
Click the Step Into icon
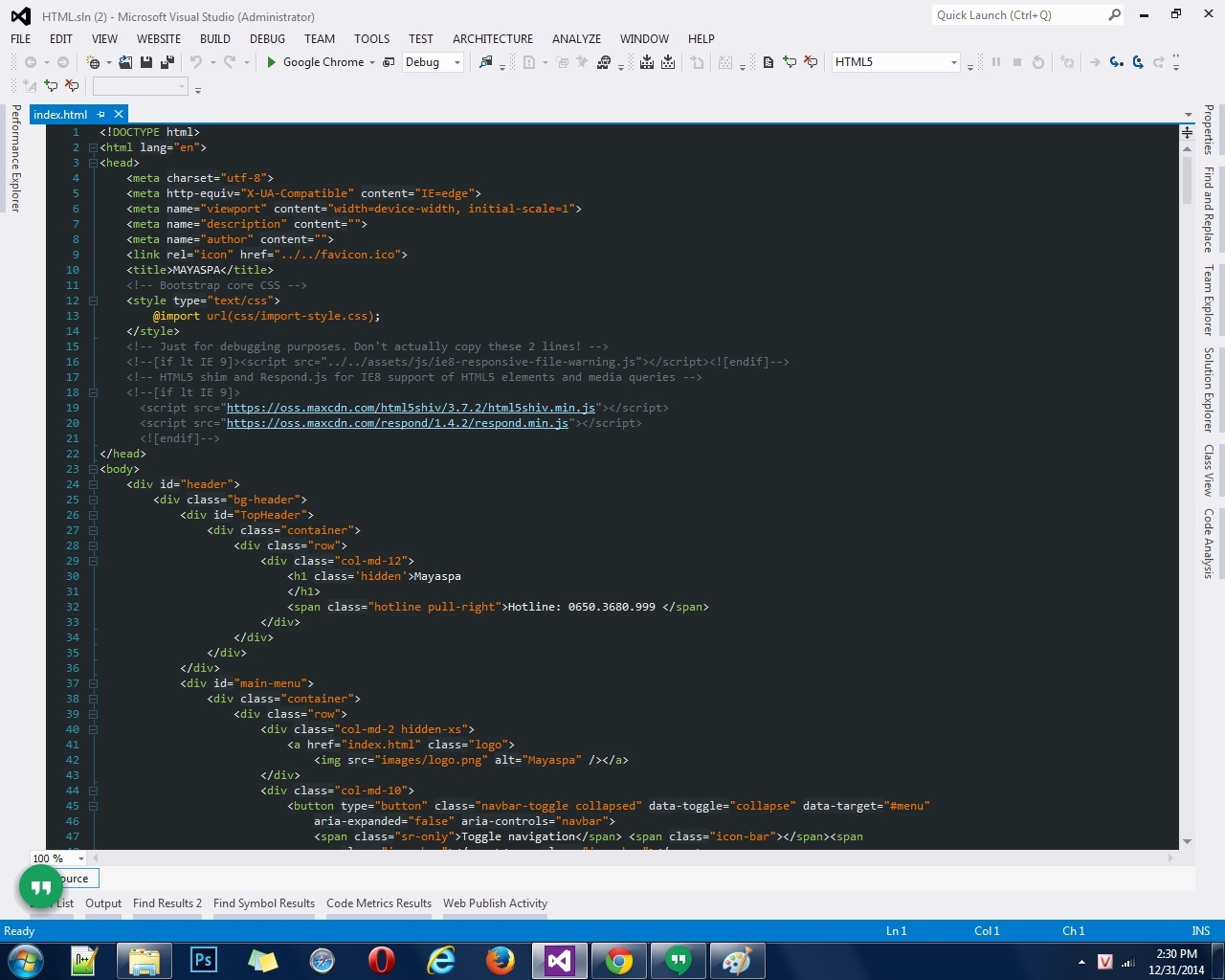(x=1117, y=62)
